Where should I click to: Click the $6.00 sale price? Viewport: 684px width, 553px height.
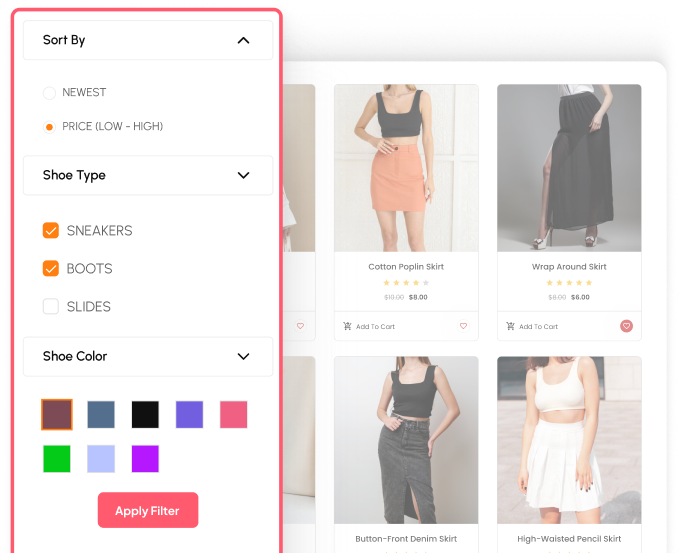click(x=580, y=297)
